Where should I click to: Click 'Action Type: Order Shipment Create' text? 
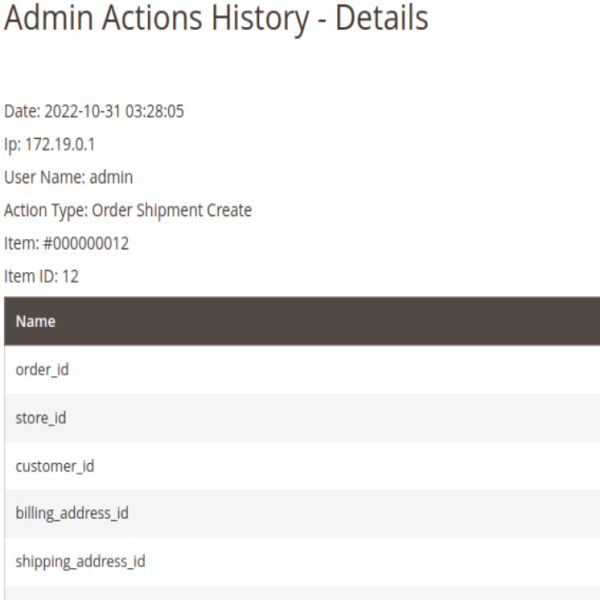pos(128,211)
